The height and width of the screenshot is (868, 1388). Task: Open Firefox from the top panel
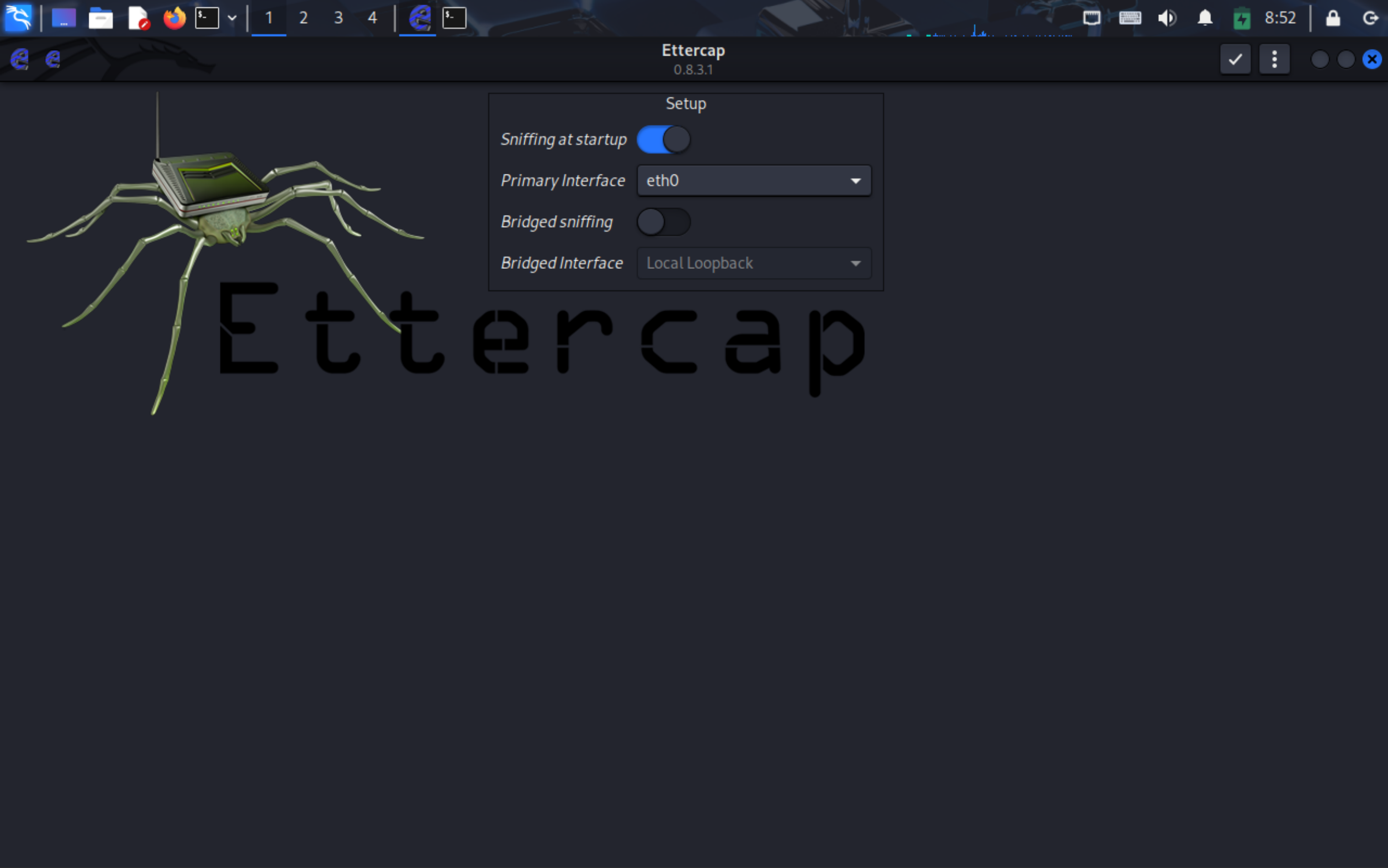(x=174, y=19)
